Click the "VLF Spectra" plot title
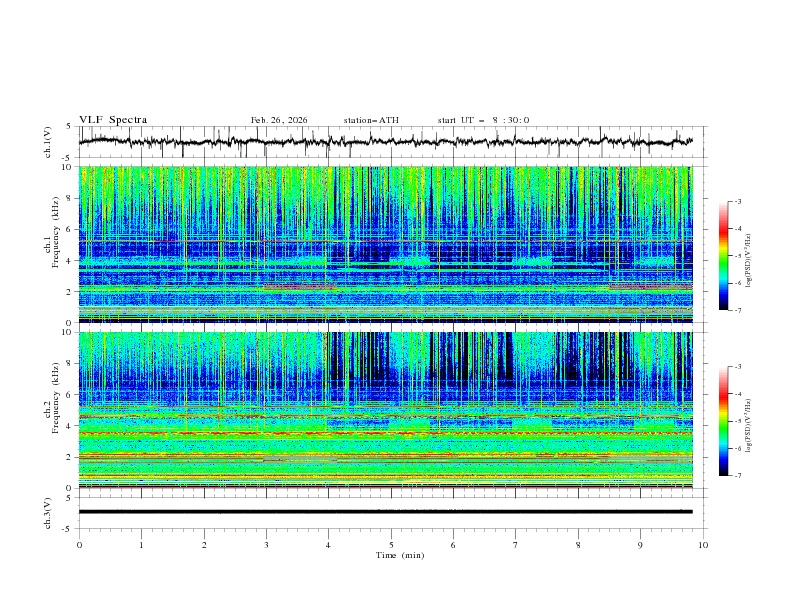Viewport: 792px width, 612px height. pos(113,120)
